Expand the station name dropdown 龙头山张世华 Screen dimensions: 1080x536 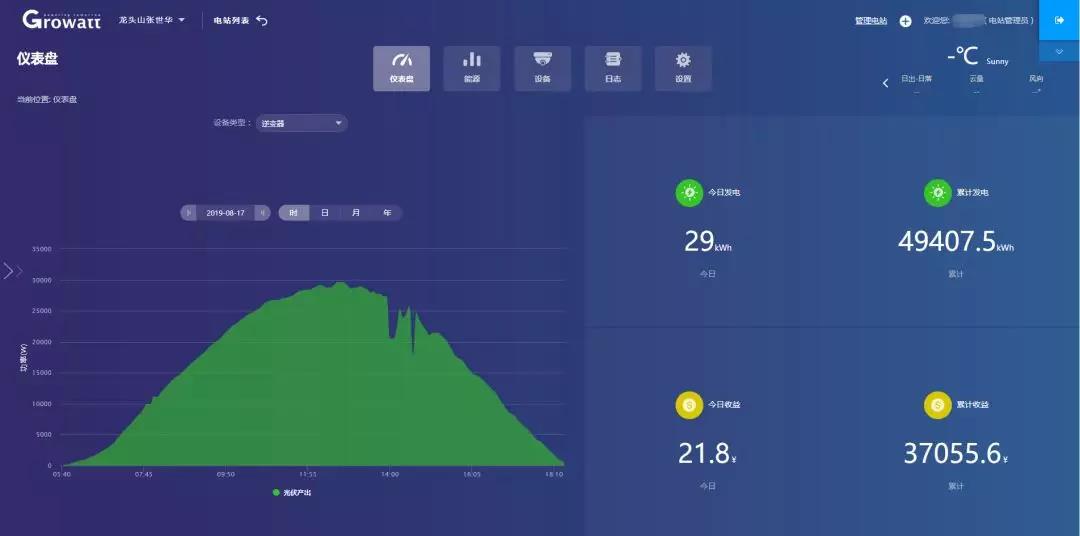(x=152, y=20)
